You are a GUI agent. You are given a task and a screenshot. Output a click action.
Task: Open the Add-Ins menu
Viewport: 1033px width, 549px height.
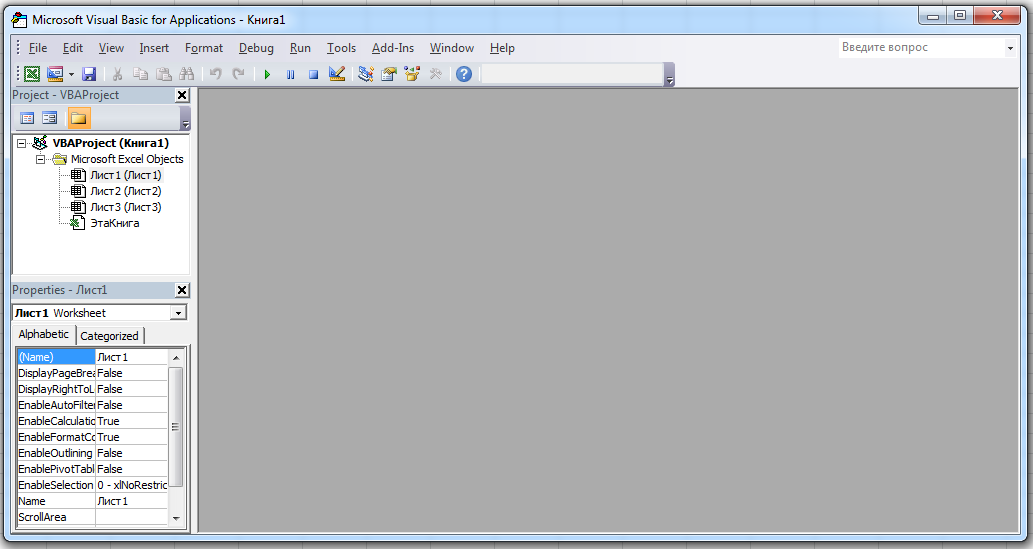click(393, 47)
